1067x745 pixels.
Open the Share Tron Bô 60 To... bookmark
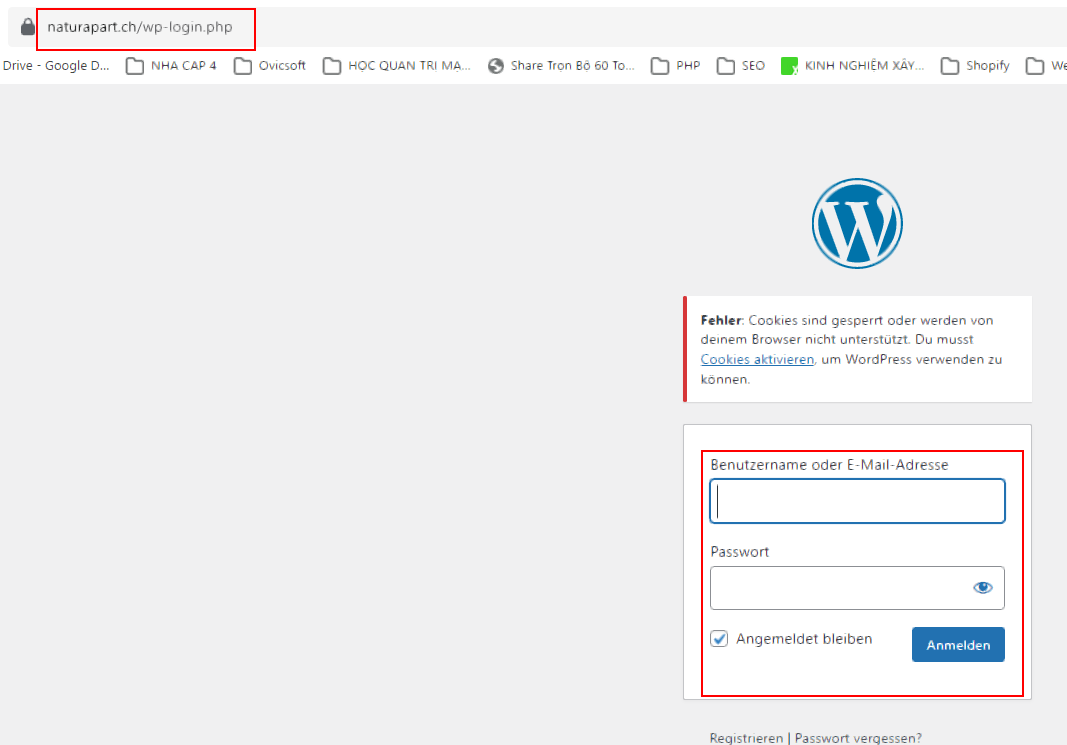[561, 65]
